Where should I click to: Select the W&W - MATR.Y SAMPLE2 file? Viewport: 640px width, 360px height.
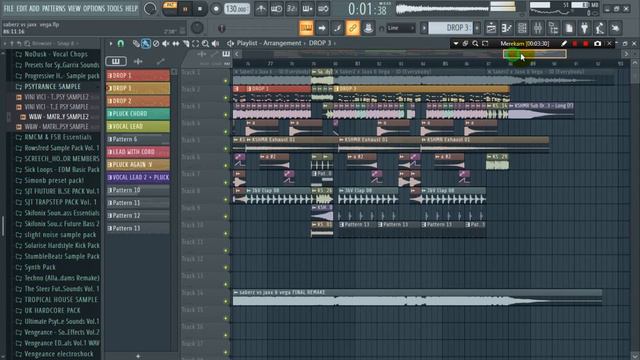58,116
